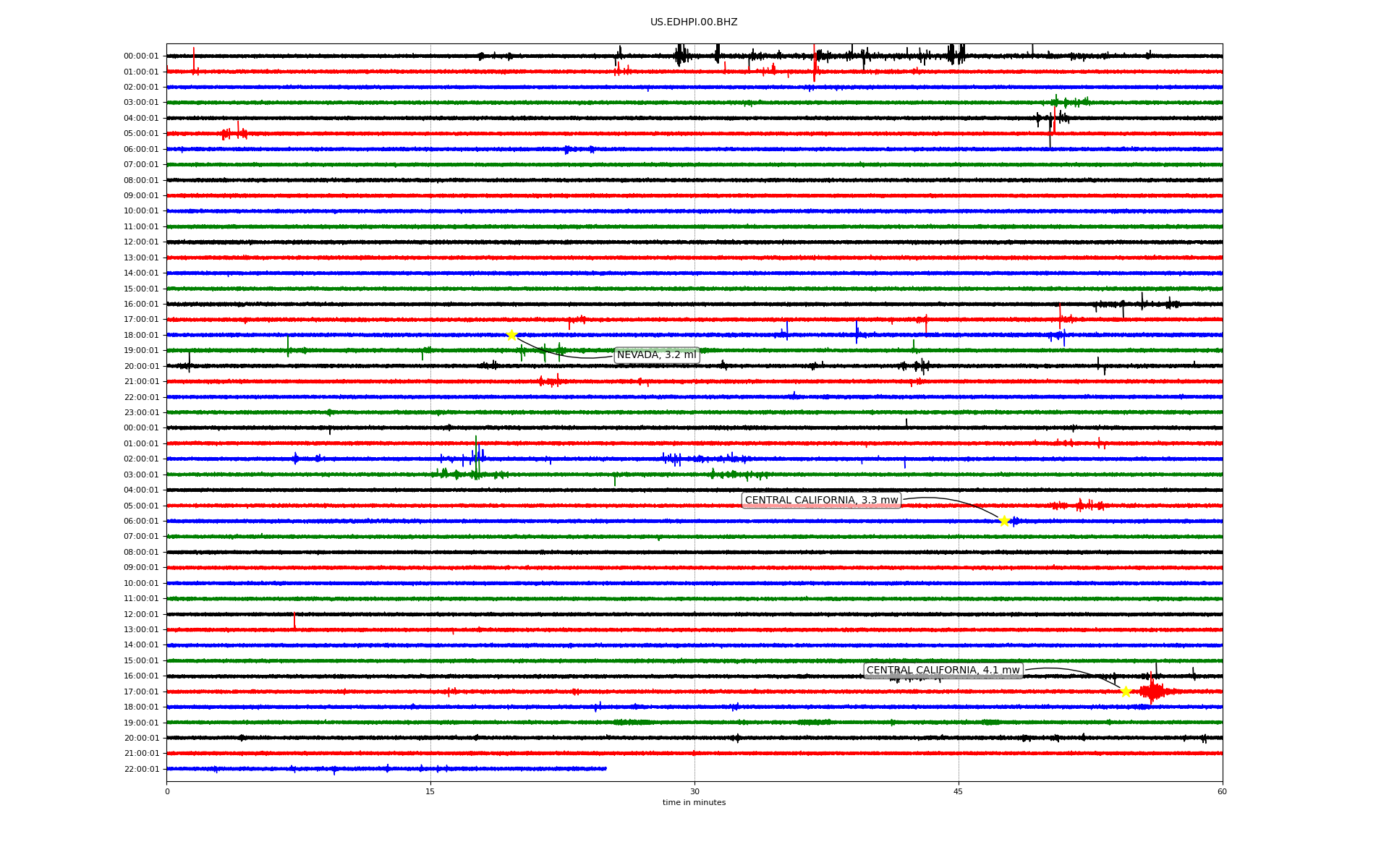Click the US.EDHPI.00.BHZ plot title

(694, 22)
